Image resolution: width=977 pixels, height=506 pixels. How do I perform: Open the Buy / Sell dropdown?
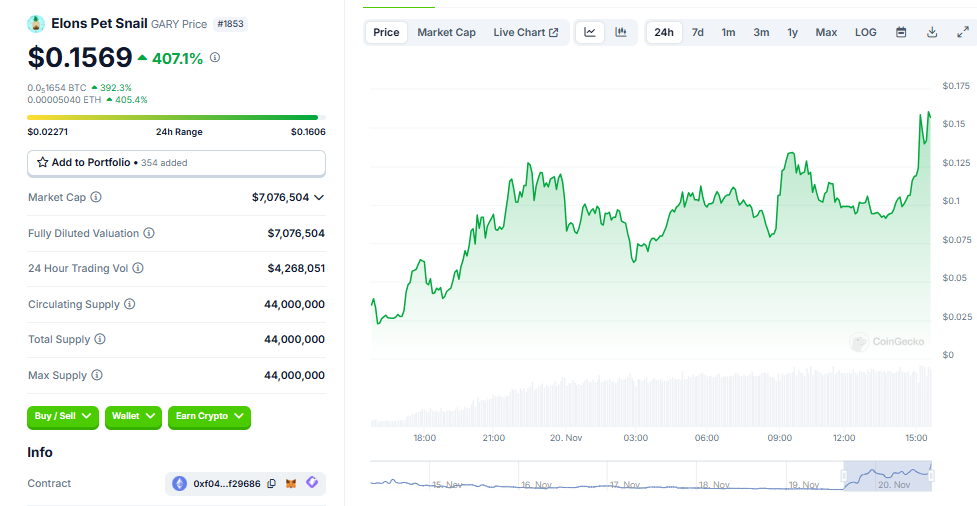63,416
